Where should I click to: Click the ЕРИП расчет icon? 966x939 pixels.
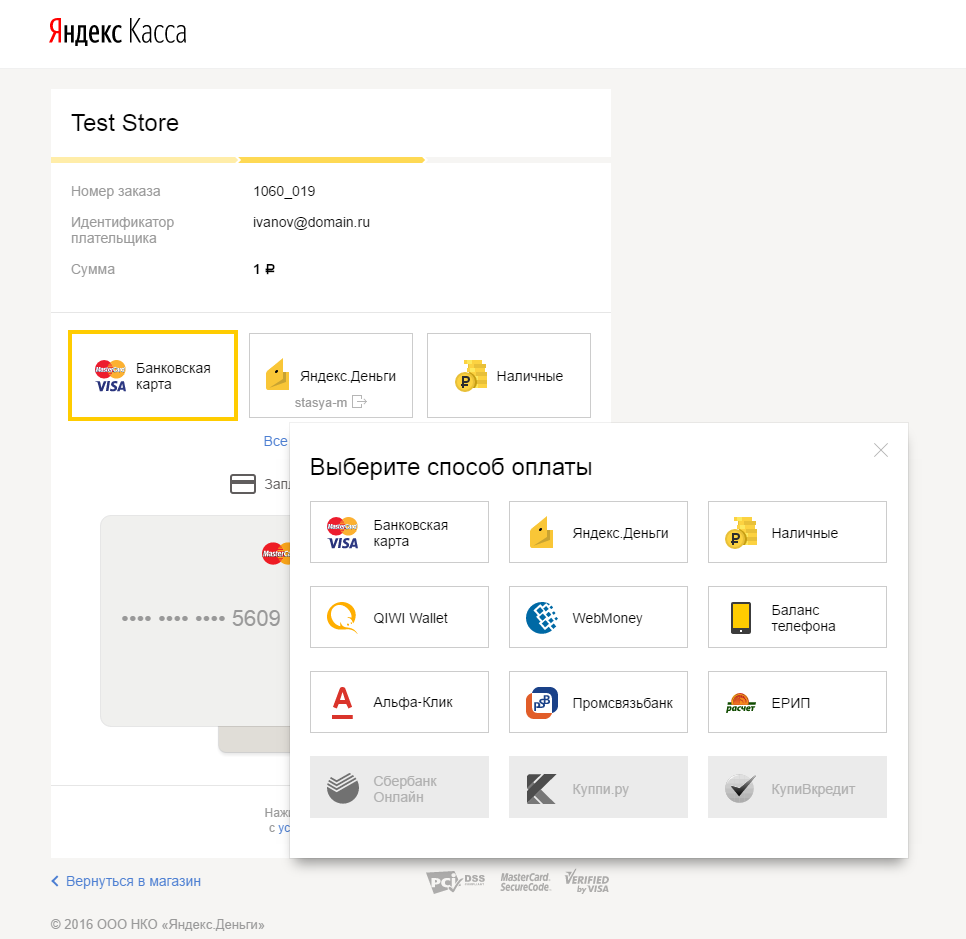click(x=741, y=703)
